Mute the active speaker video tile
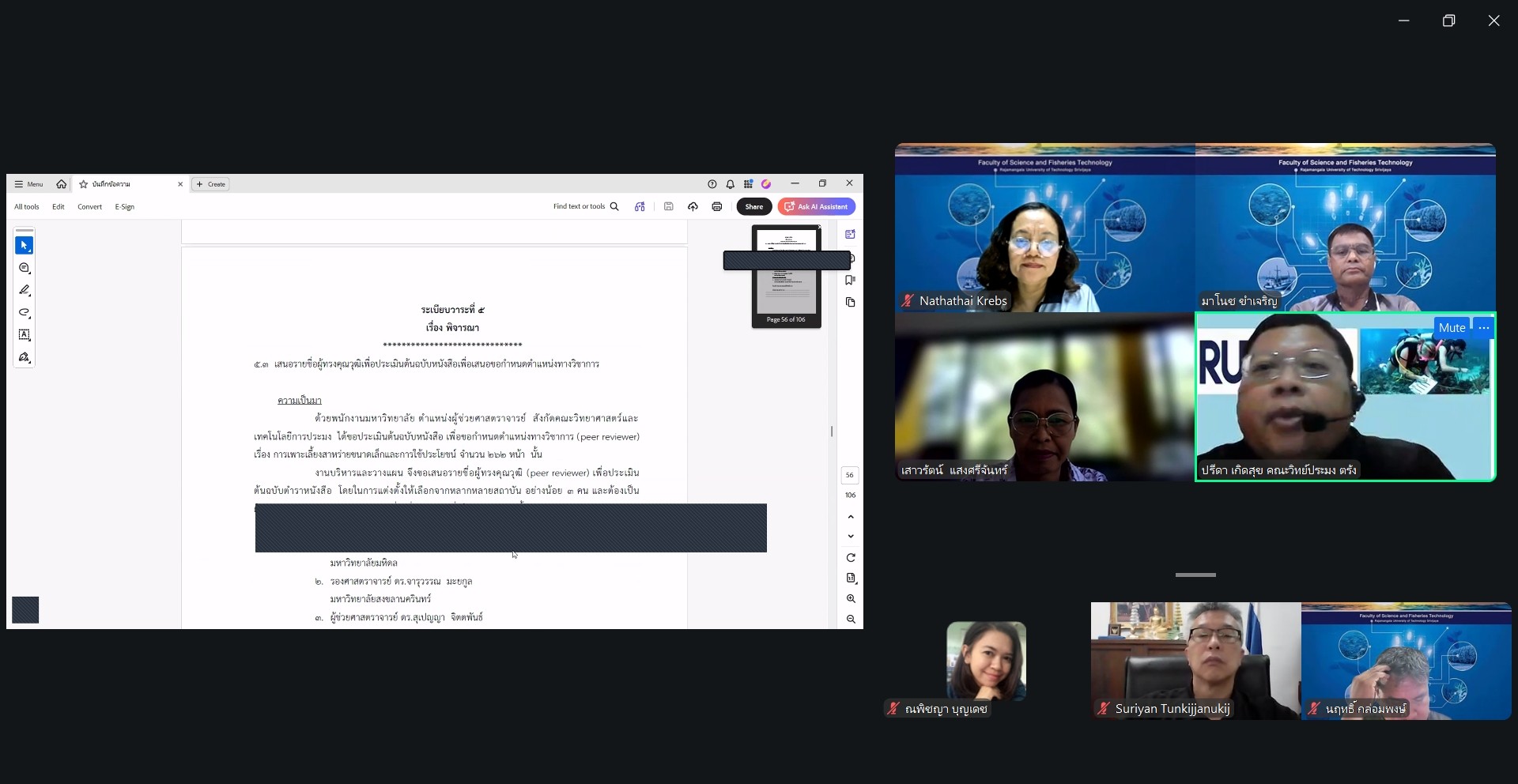The image size is (1518, 784). (x=1452, y=328)
